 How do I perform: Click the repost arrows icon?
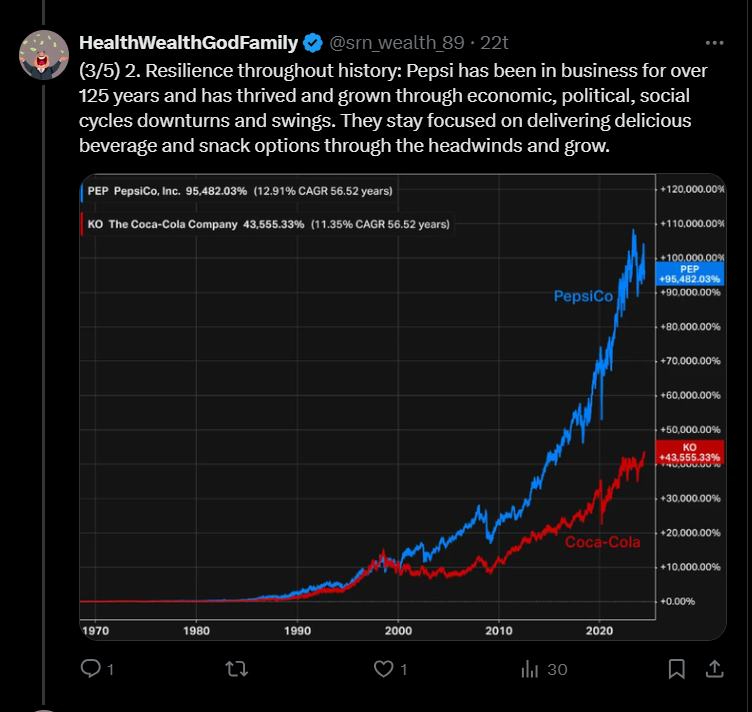click(237, 668)
